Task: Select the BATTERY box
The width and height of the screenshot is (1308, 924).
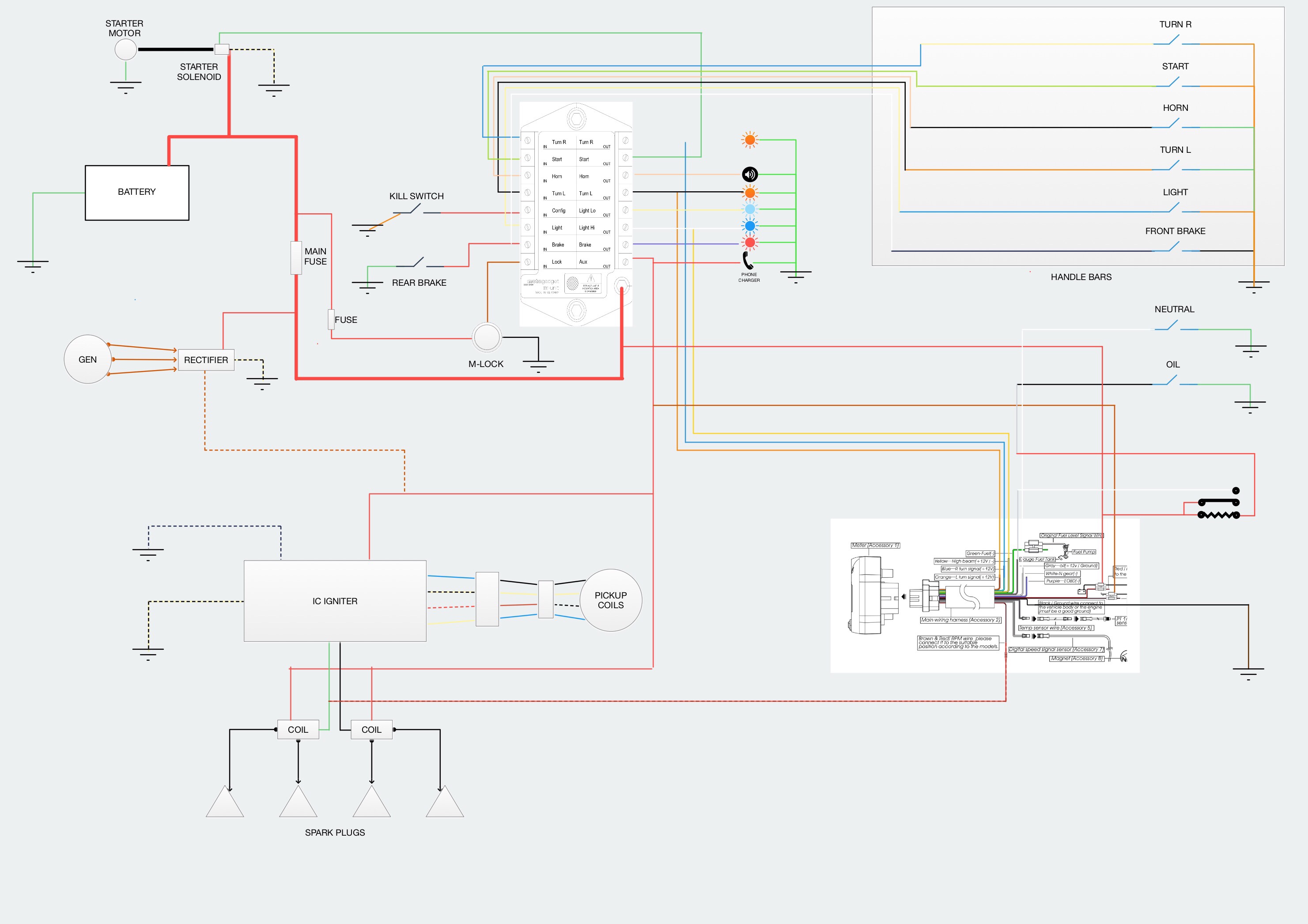Action: tap(137, 193)
